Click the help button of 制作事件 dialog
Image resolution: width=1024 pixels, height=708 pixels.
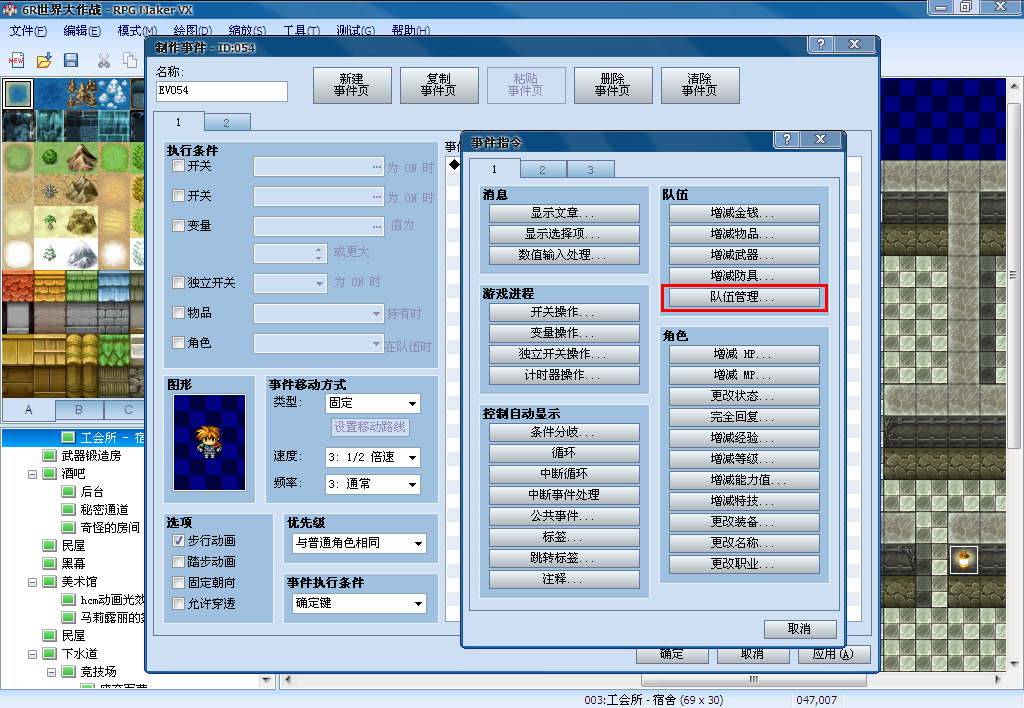tap(821, 44)
